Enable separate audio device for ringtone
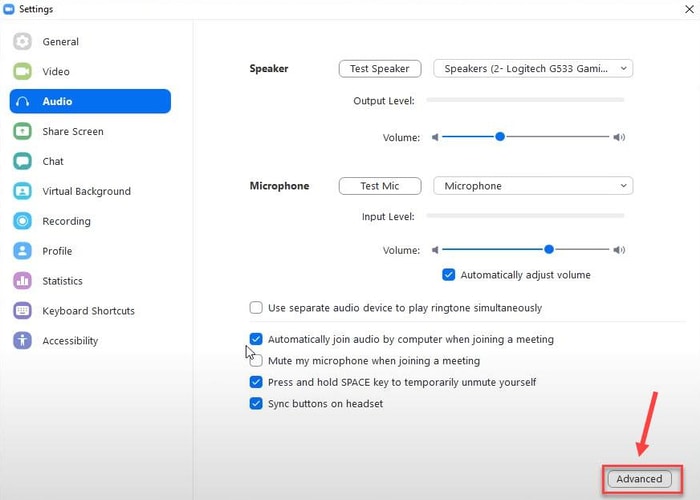Image resolution: width=700 pixels, height=500 pixels. [256, 308]
